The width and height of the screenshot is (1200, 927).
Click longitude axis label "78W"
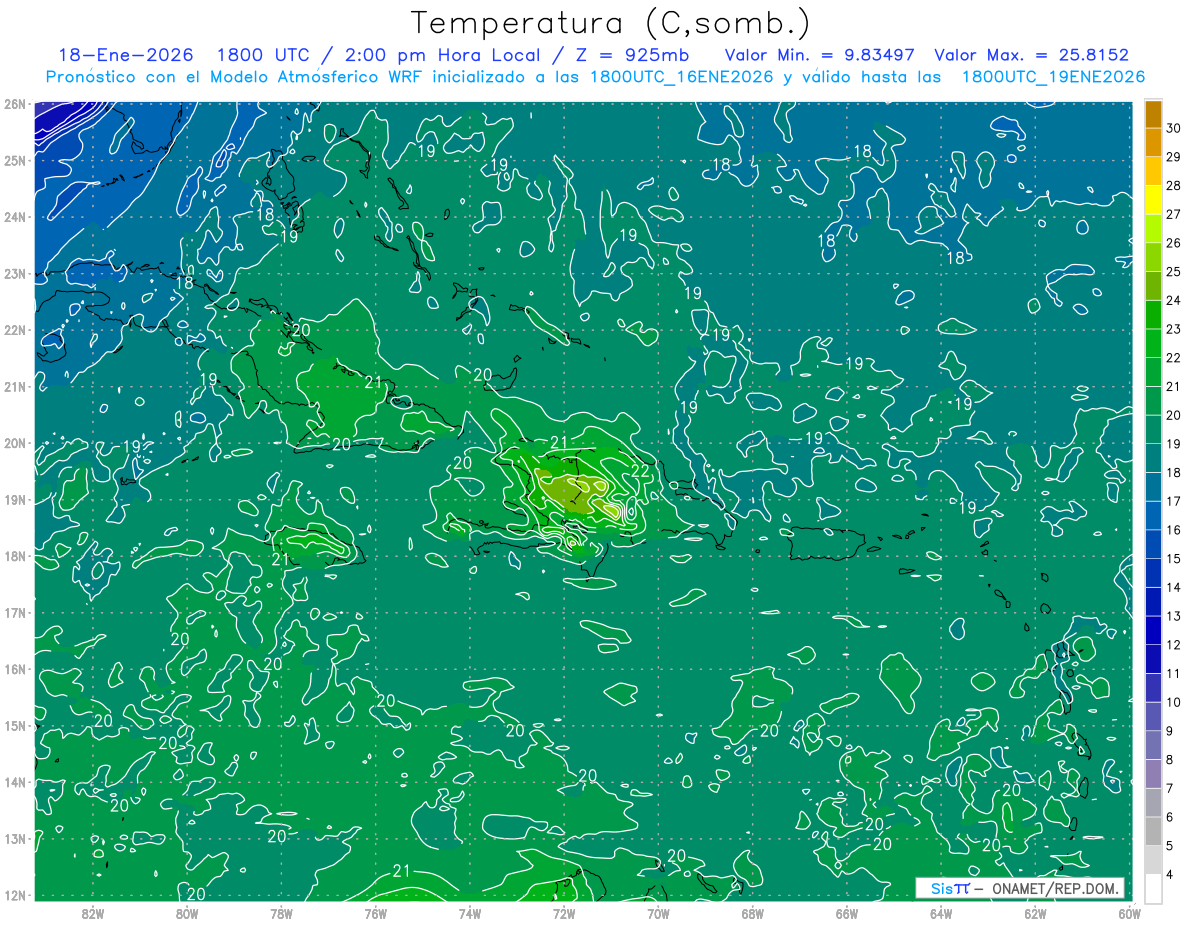point(281,913)
